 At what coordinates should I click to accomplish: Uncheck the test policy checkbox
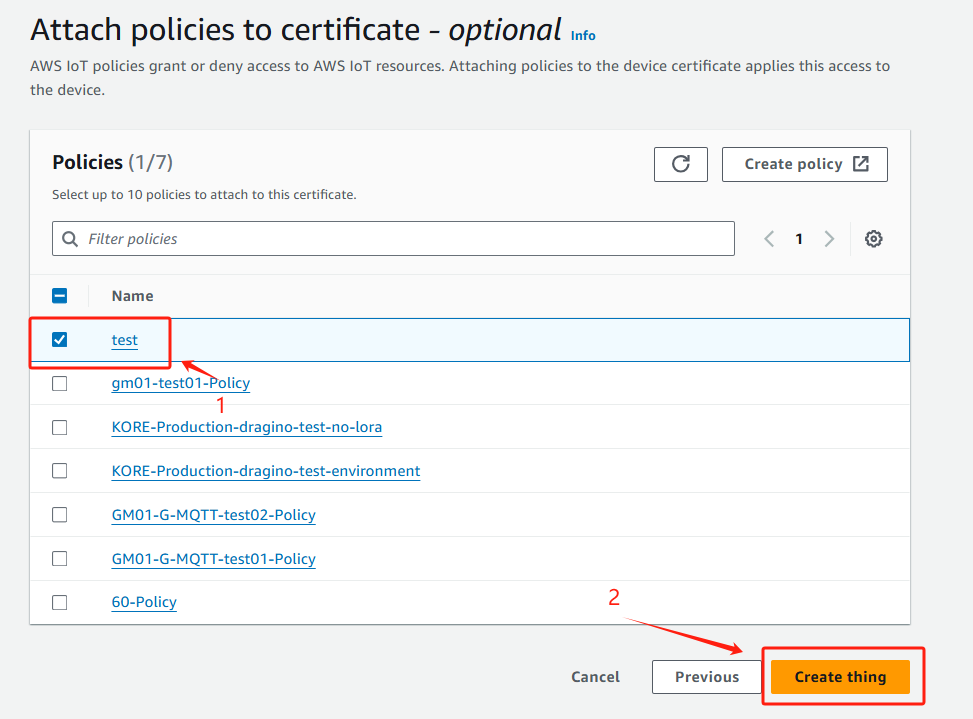pos(60,340)
